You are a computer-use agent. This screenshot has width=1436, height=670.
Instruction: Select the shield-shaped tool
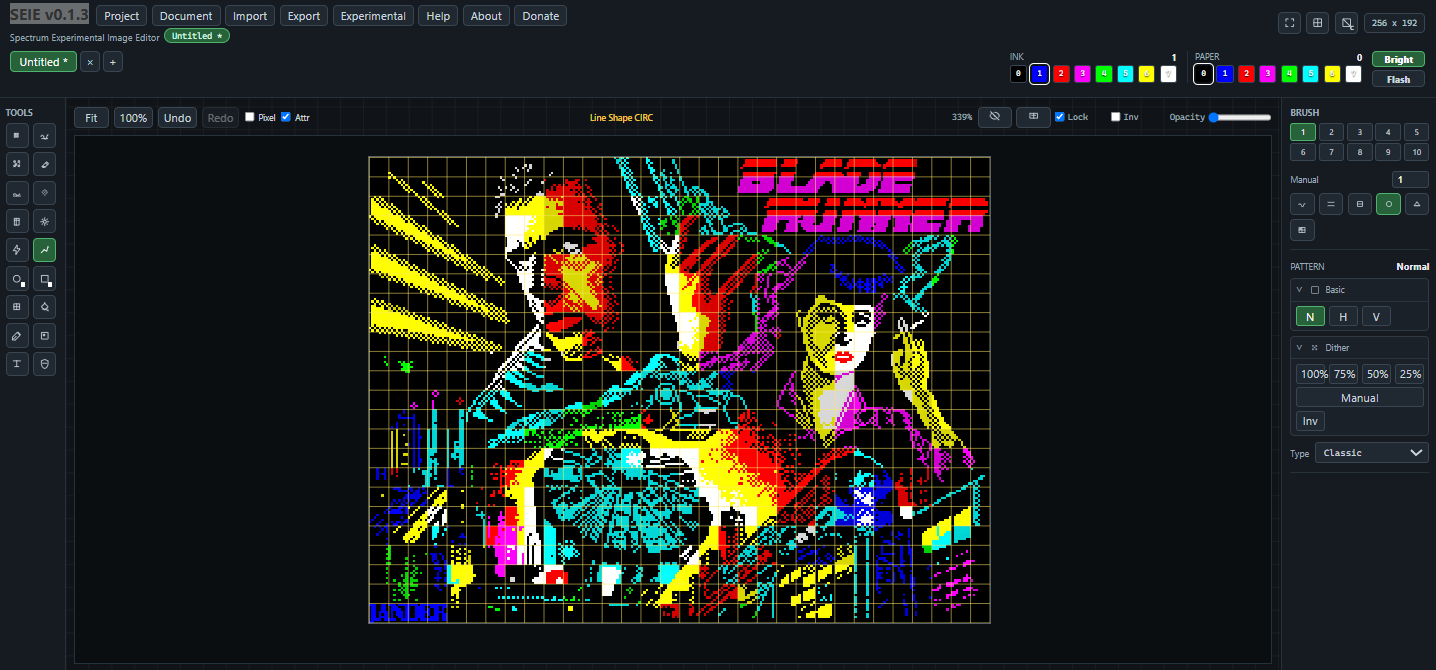tap(44, 364)
